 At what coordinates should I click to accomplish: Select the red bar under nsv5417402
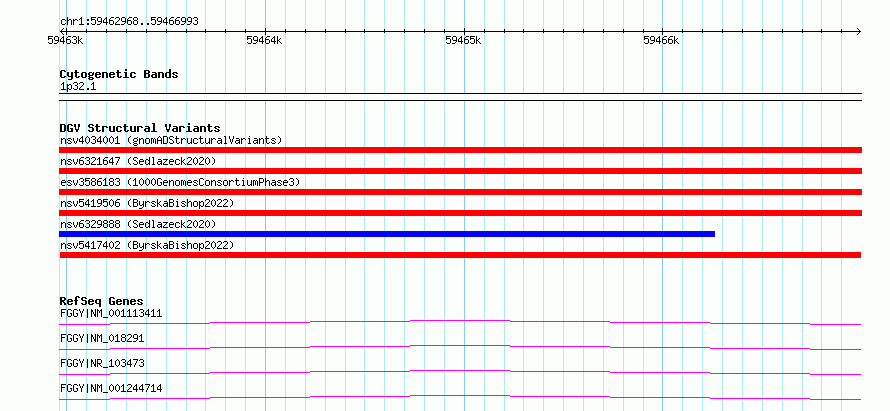(x=460, y=255)
